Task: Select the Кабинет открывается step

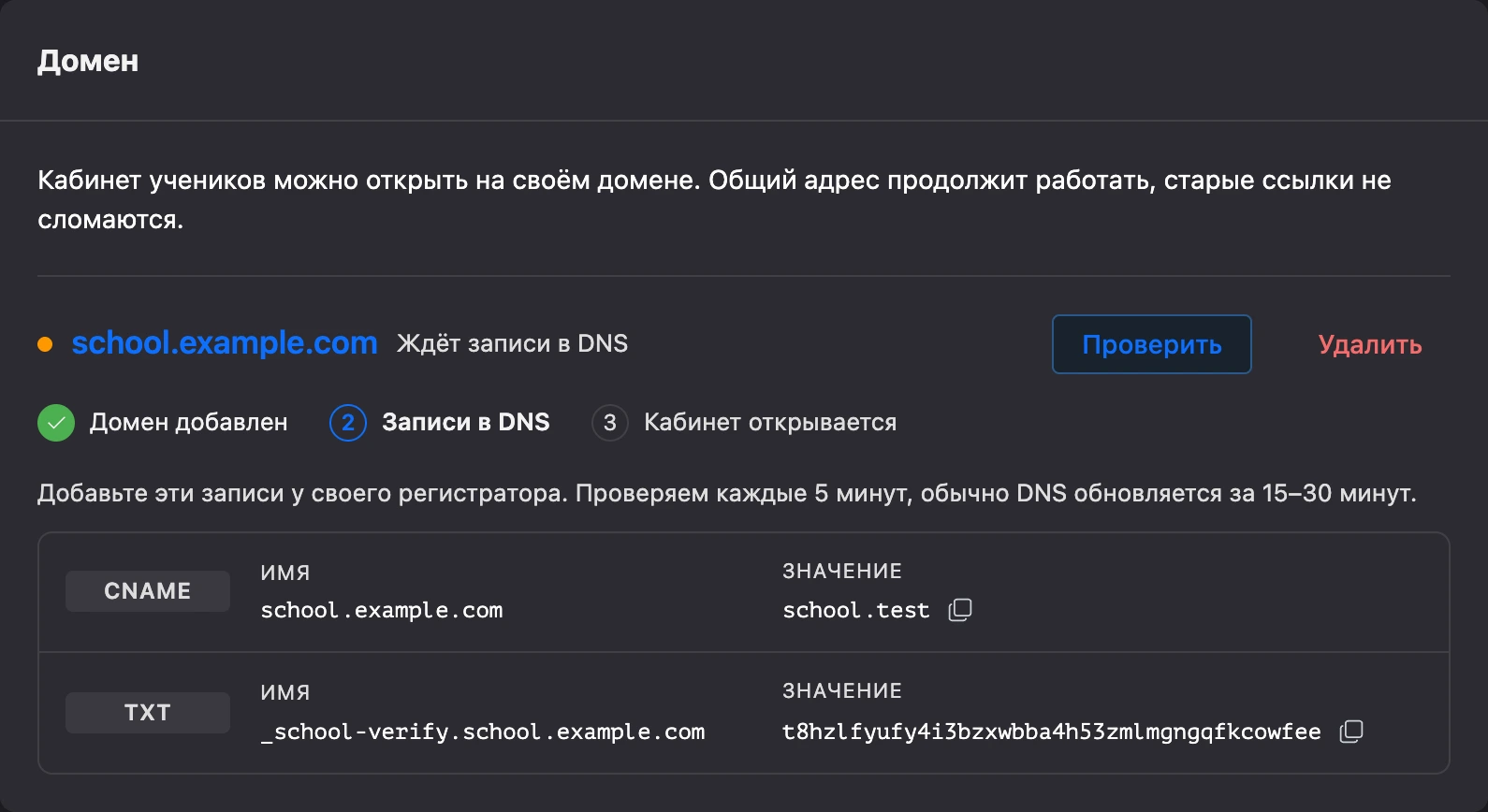Action: pyautogui.click(x=770, y=423)
